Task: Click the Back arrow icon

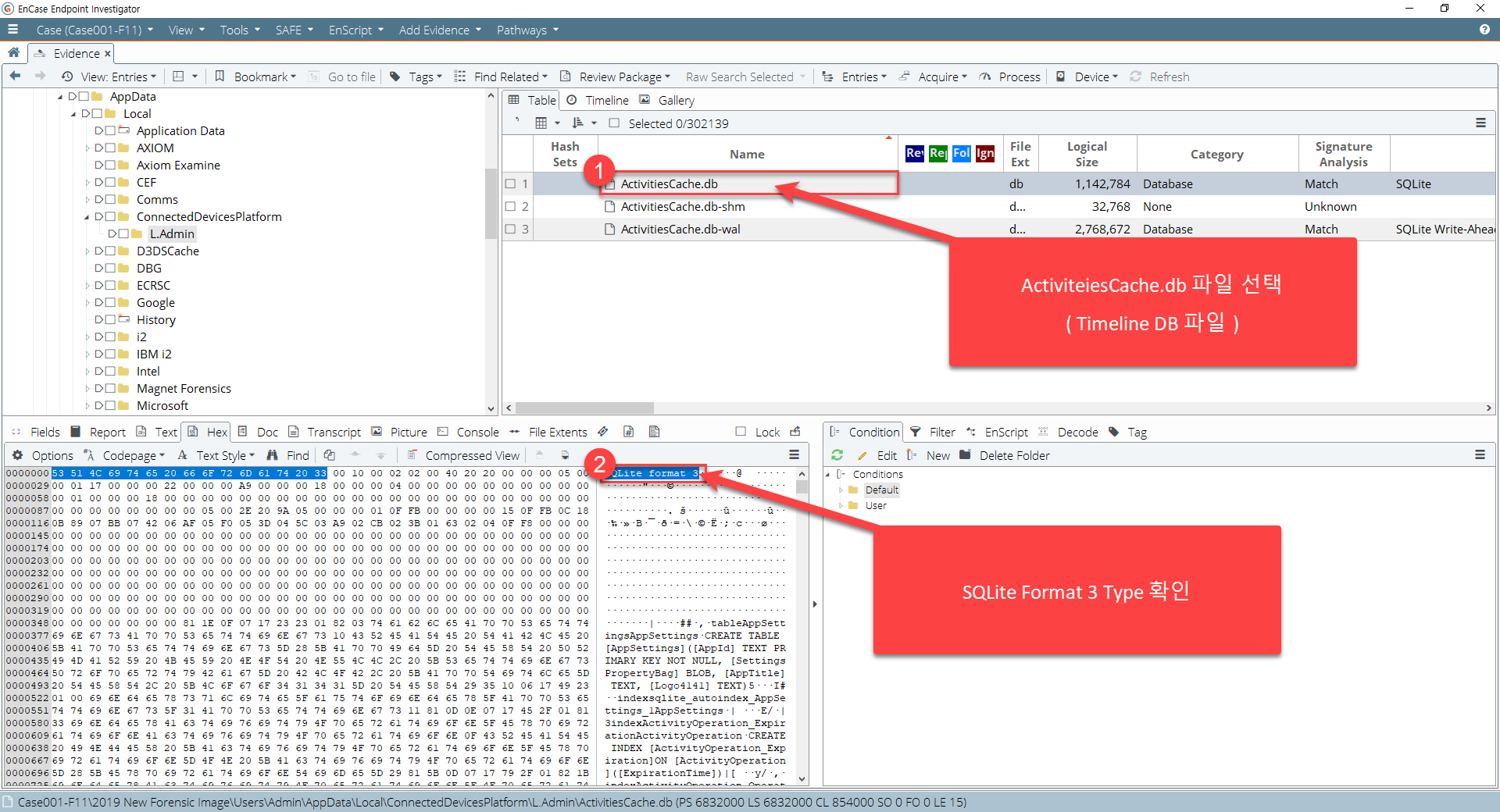Action: pyautogui.click(x=15, y=77)
